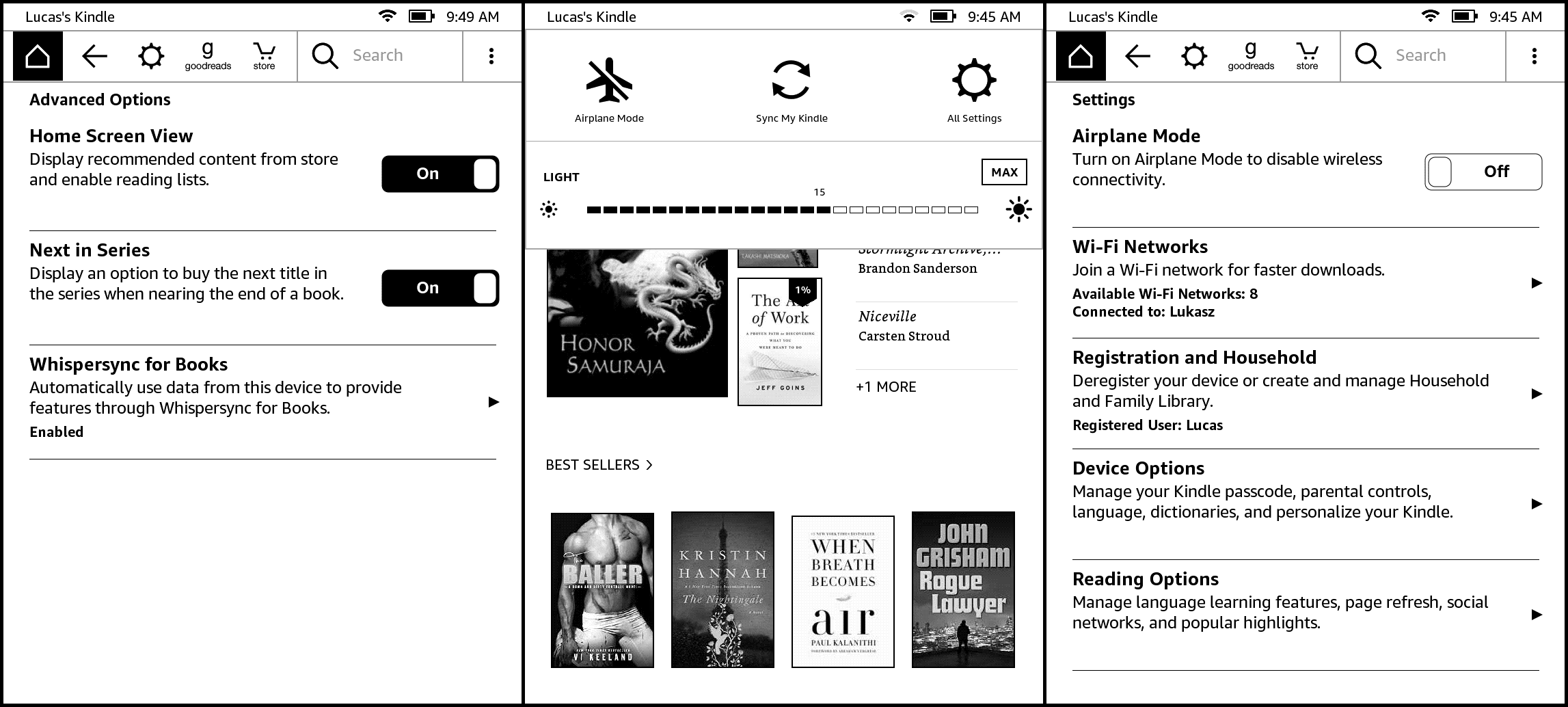
Task: Open Rogue Lawyer by John Grisham cover
Action: coord(963,590)
